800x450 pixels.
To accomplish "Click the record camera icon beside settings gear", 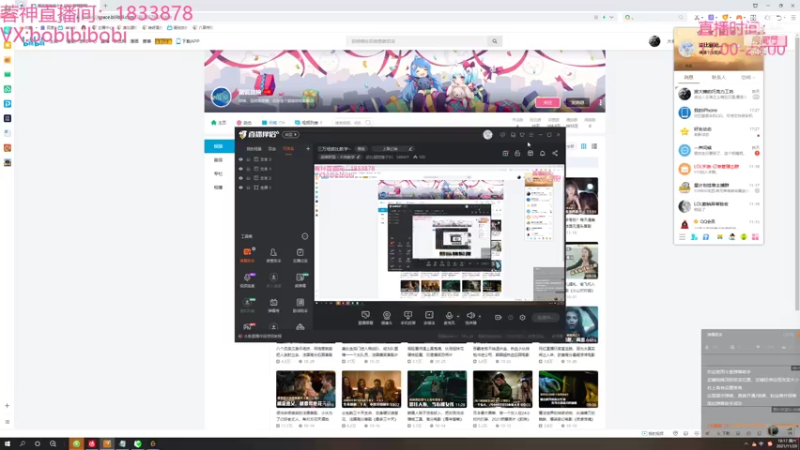I will point(498,317).
